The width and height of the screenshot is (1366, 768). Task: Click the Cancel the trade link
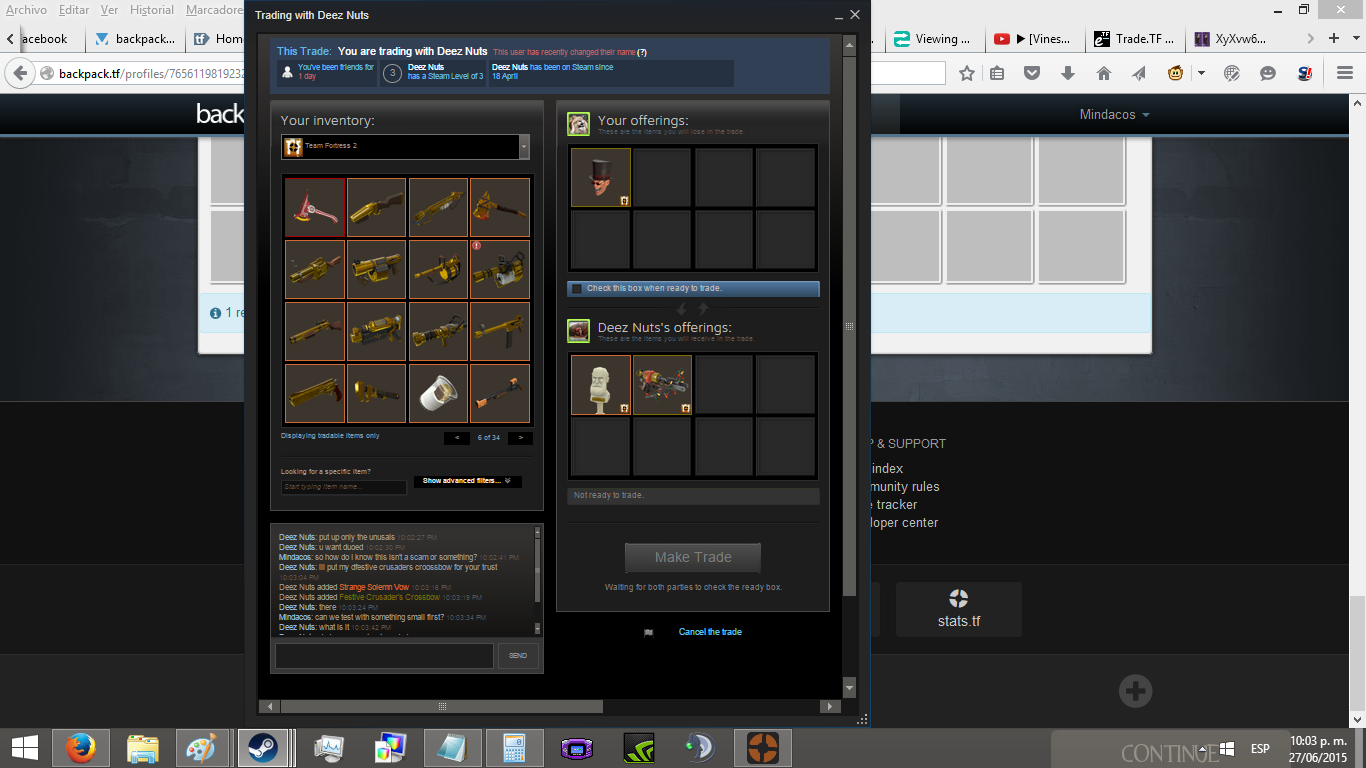pos(710,632)
